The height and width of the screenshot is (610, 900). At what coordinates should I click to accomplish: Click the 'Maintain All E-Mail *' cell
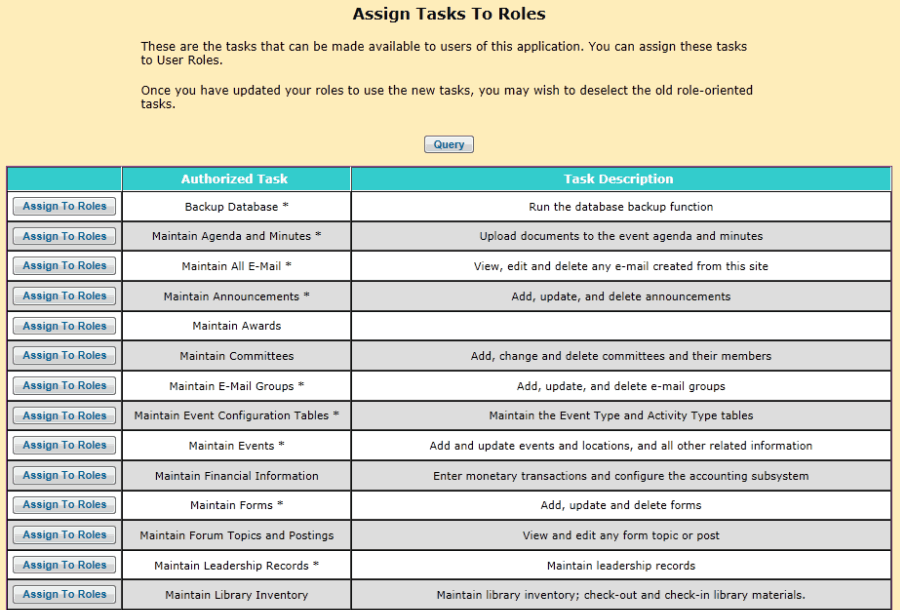[236, 266]
